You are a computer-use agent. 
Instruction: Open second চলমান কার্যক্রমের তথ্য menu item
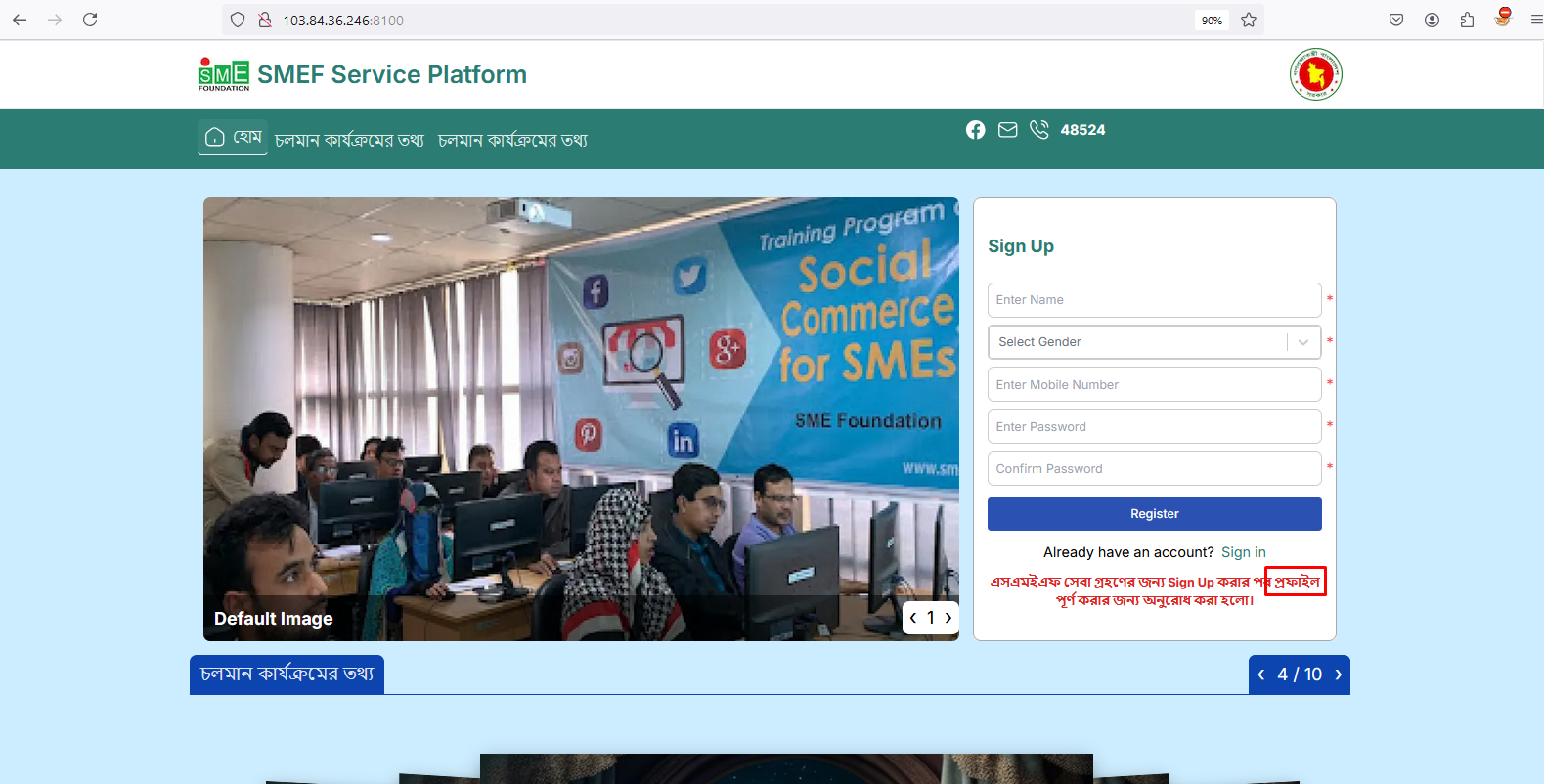pos(512,140)
